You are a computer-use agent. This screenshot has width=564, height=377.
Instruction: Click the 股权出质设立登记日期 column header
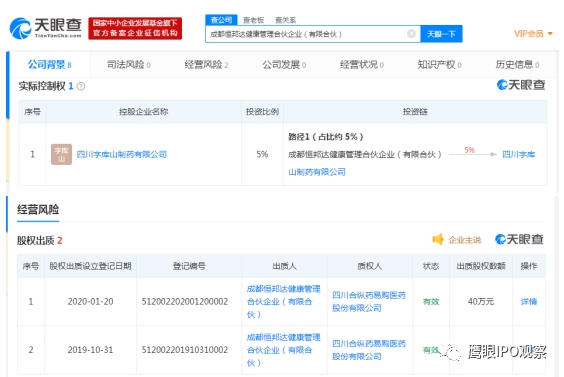pos(90,266)
